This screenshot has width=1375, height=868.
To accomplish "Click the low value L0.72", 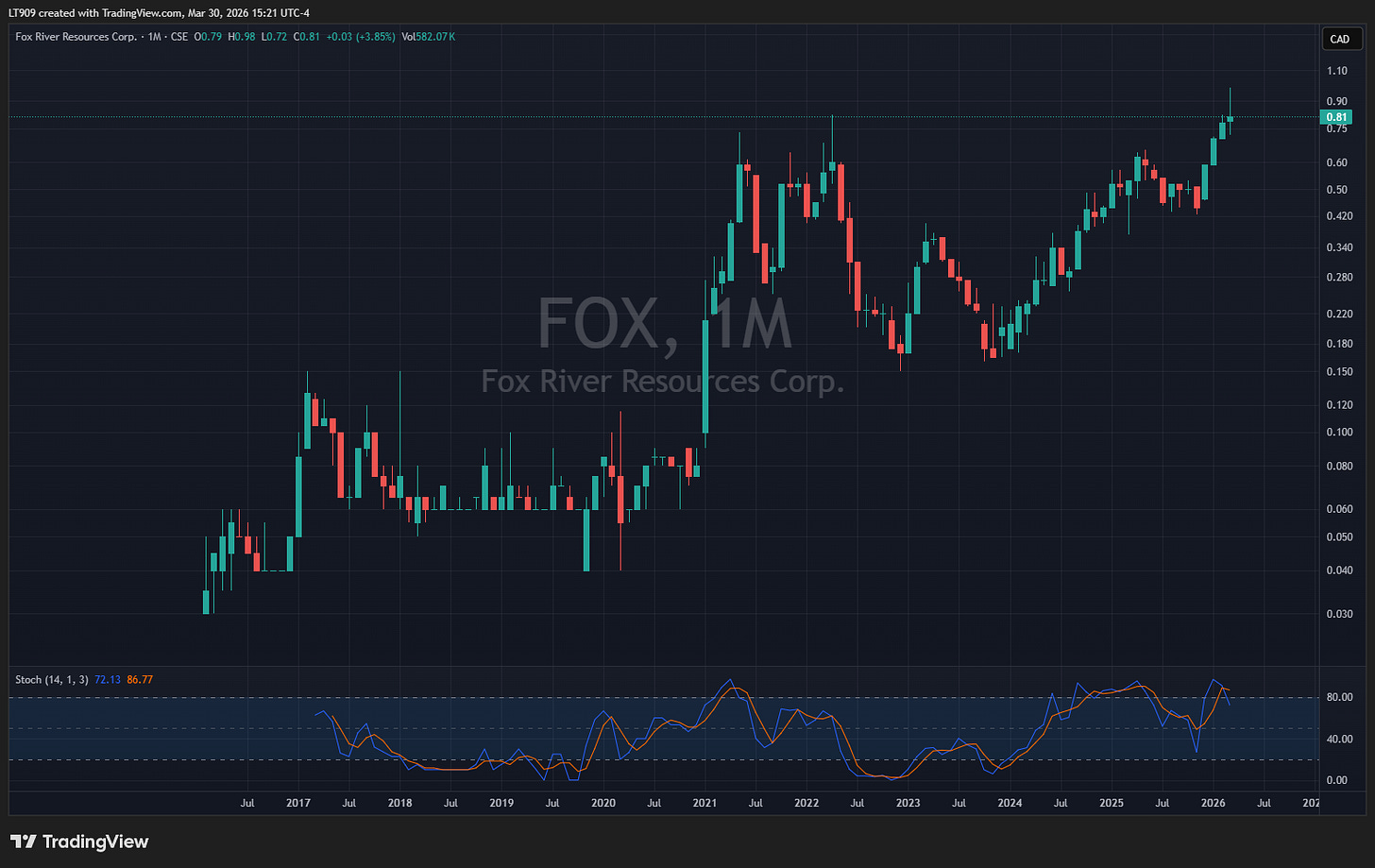I will (x=275, y=37).
